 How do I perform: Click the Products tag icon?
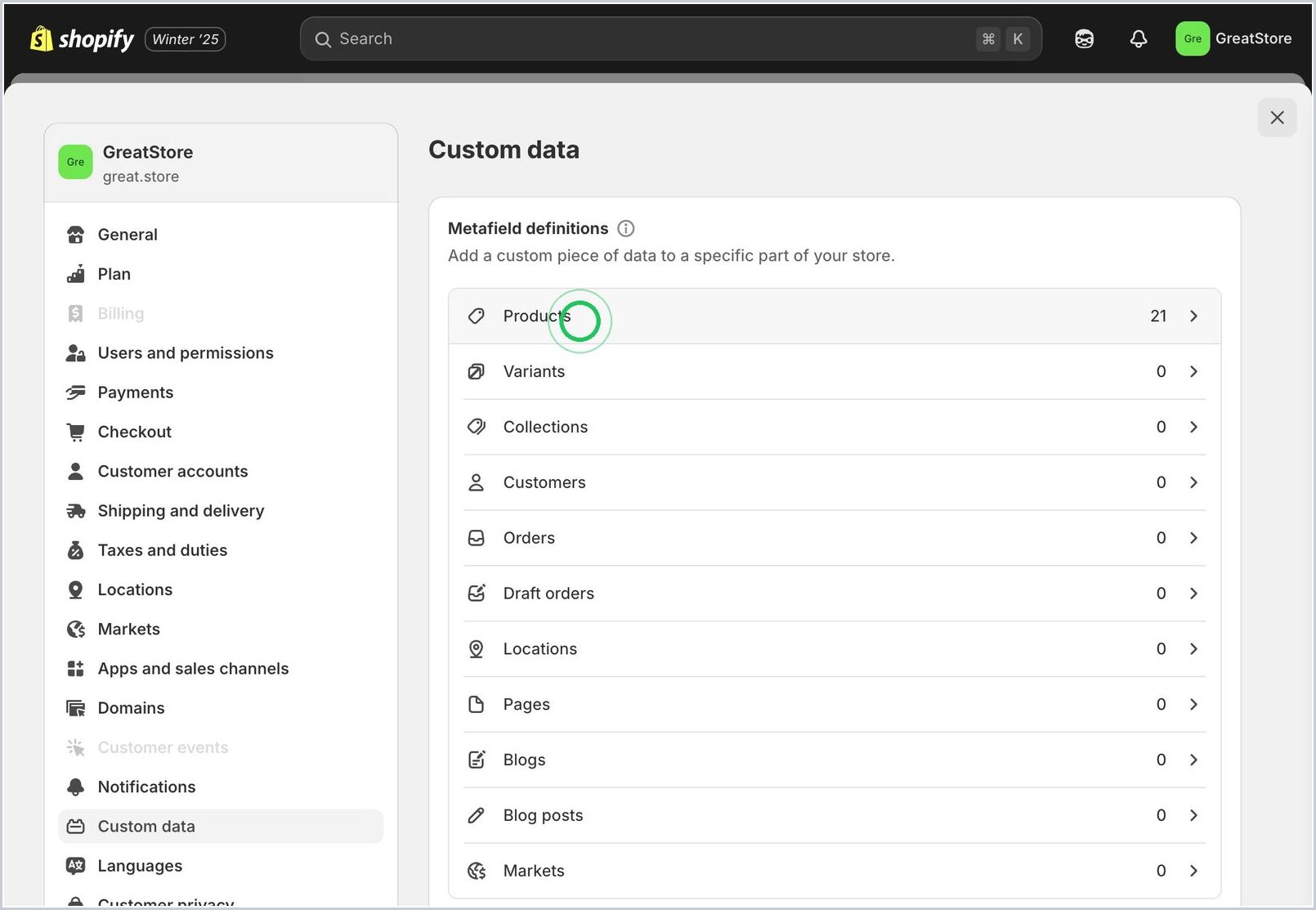coord(477,316)
